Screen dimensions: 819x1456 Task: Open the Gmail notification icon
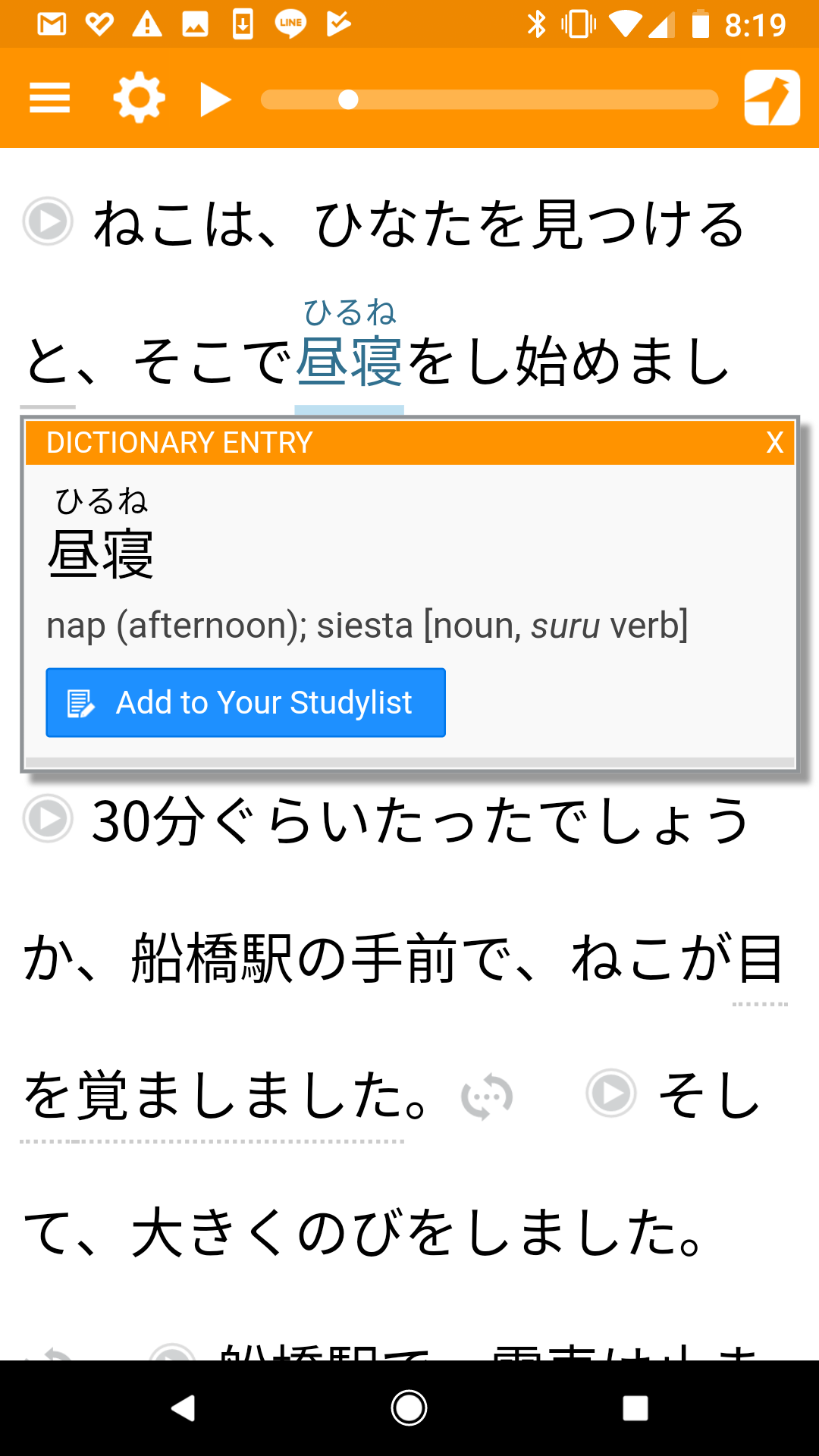(x=52, y=24)
